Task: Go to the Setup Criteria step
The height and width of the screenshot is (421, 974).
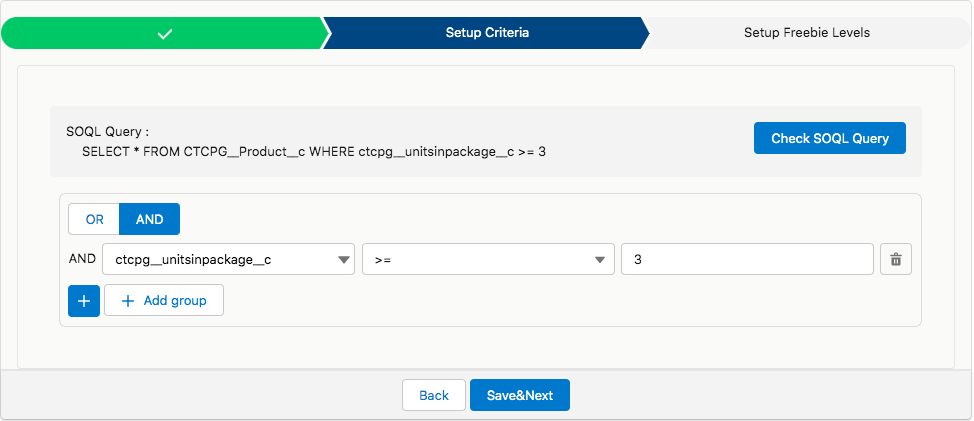Action: [x=487, y=33]
